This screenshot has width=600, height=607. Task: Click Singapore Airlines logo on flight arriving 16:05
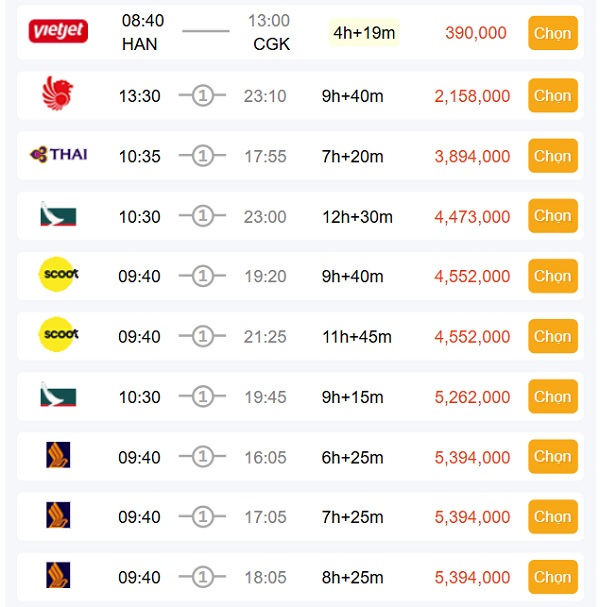click(x=58, y=457)
